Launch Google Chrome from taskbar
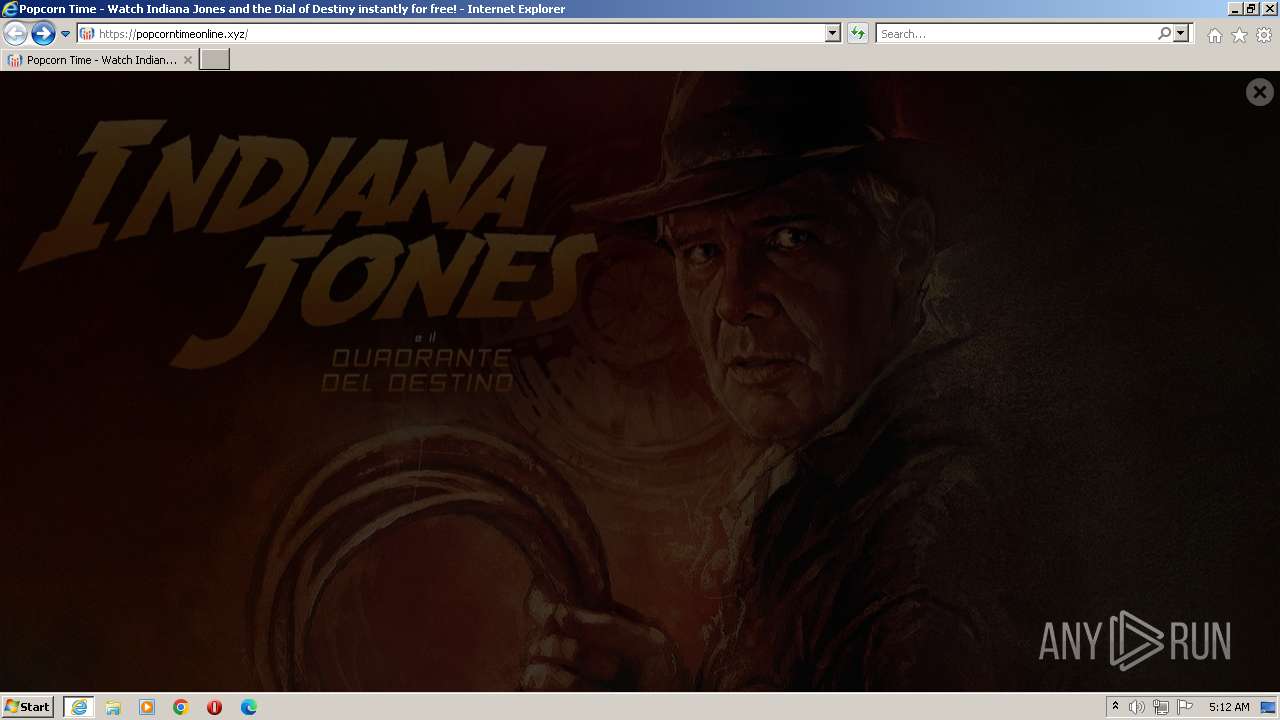The height and width of the screenshot is (720, 1280). click(x=181, y=707)
